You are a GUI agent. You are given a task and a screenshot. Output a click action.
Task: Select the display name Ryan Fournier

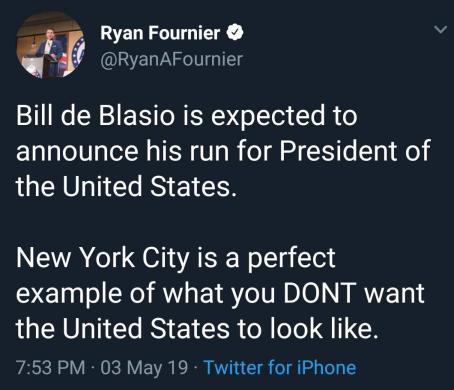pyautogui.click(x=160, y=33)
